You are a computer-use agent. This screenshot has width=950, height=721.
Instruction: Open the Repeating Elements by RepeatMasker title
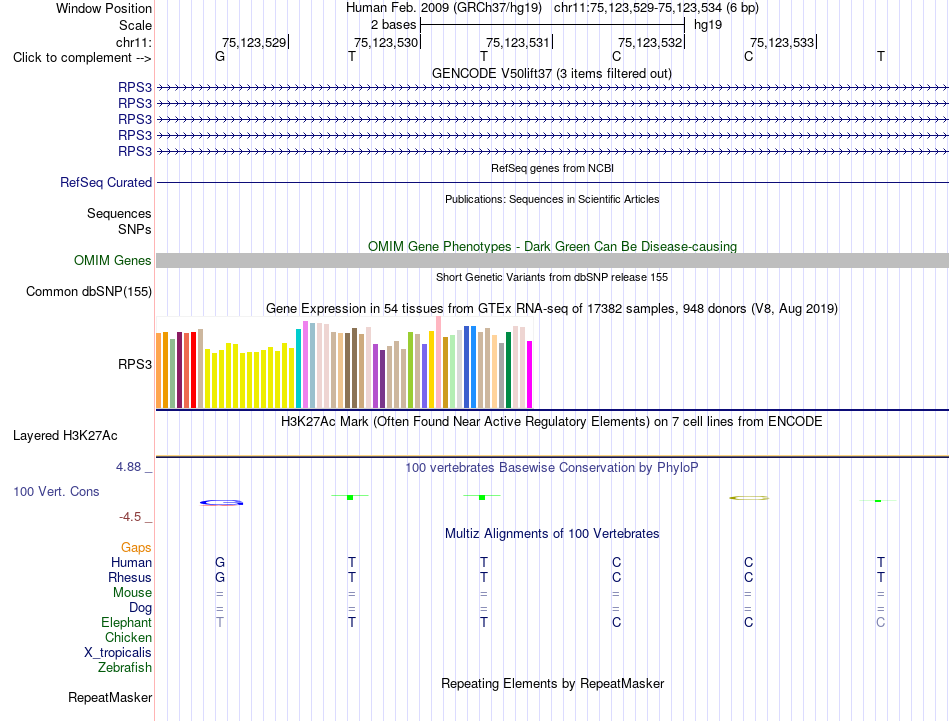point(552,683)
